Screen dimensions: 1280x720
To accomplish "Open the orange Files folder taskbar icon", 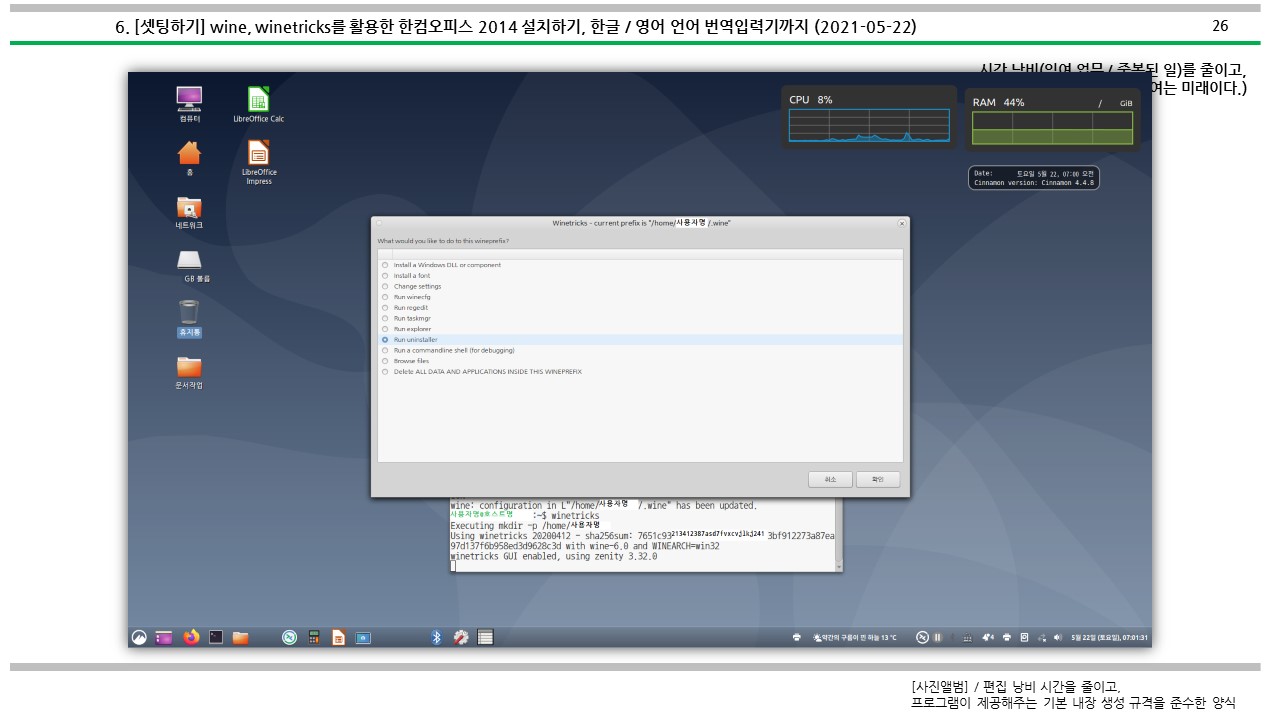I will [x=240, y=637].
